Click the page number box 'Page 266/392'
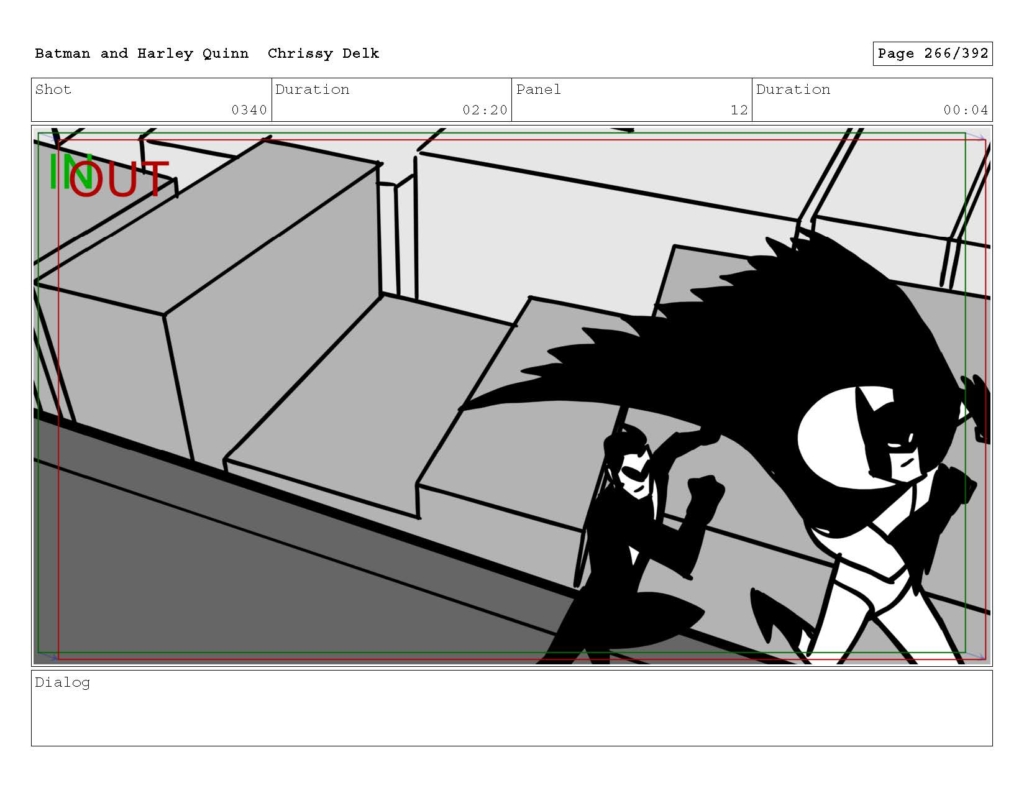The height and width of the screenshot is (793, 1024). (x=932, y=54)
